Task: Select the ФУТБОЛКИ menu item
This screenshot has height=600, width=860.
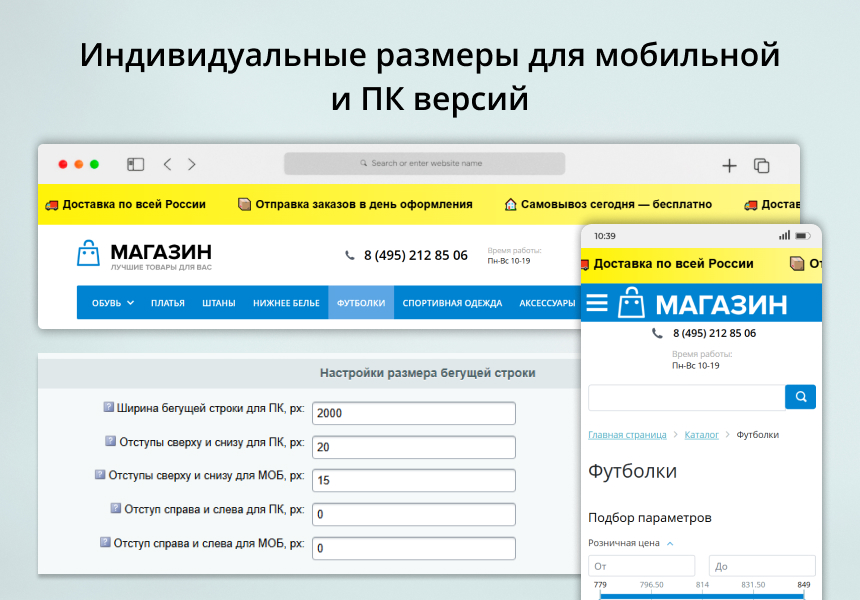Action: [x=360, y=303]
